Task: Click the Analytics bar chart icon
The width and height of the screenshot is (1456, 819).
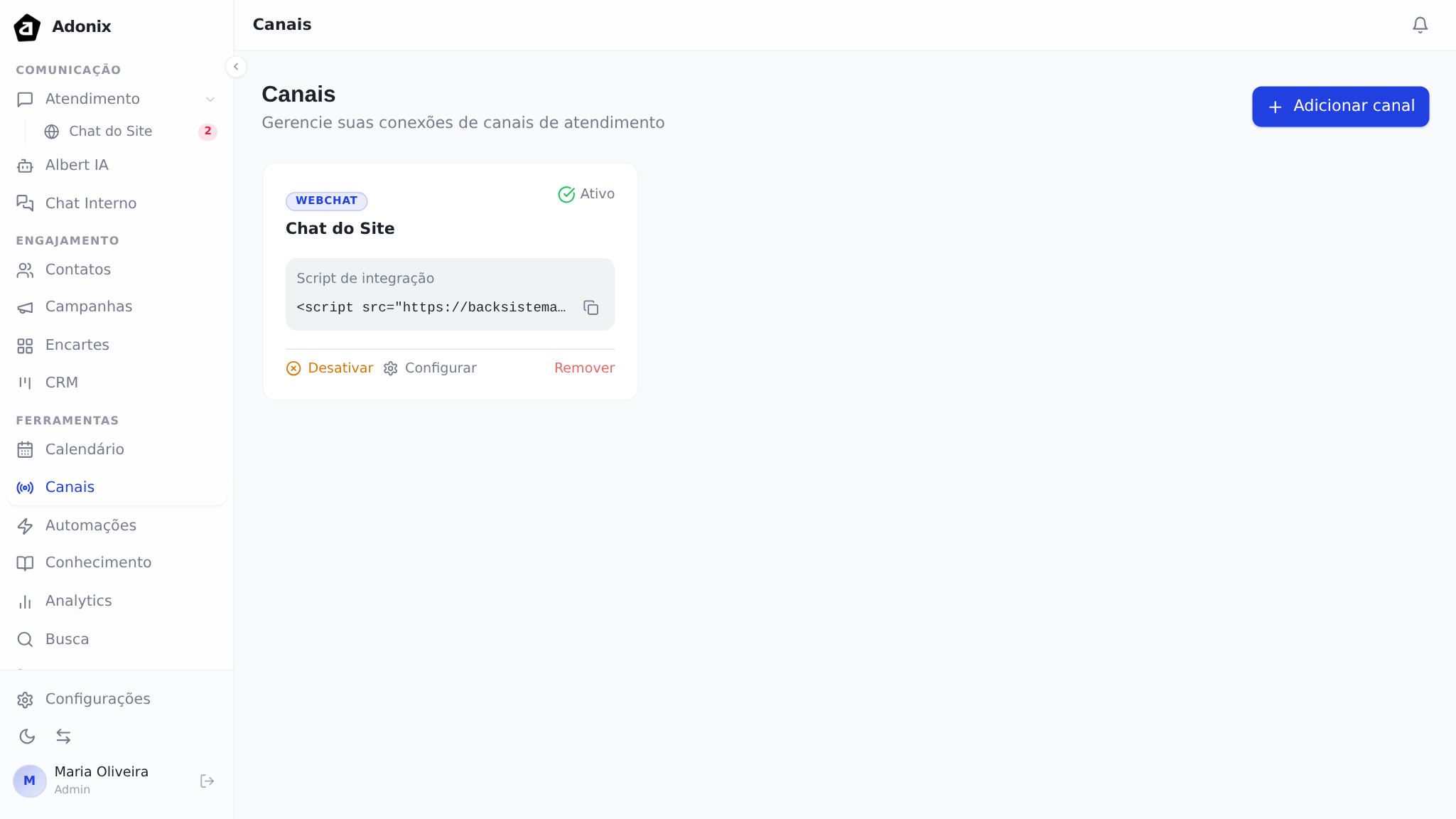Action: (x=25, y=601)
